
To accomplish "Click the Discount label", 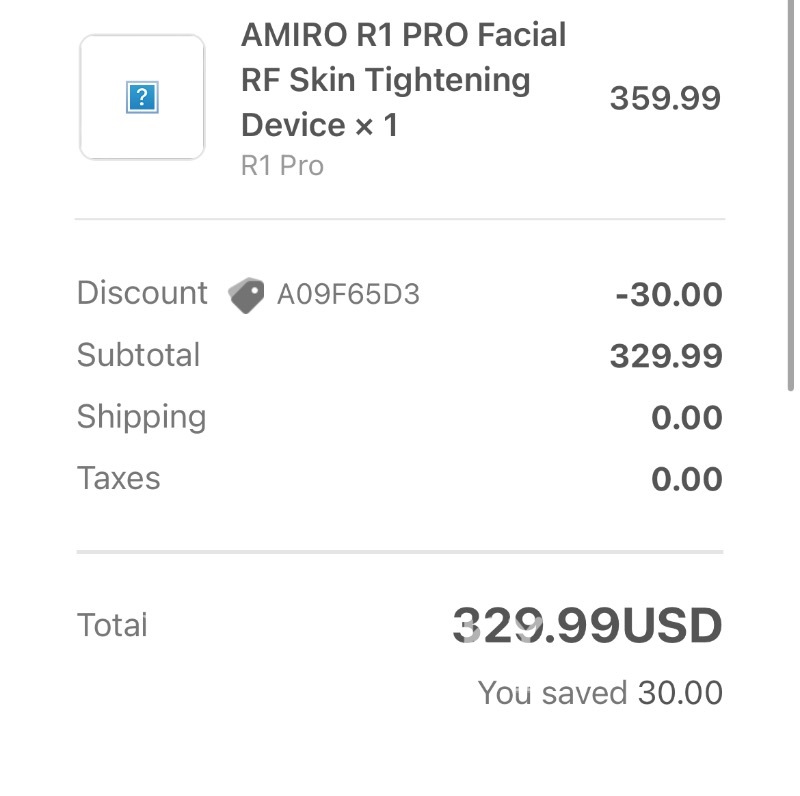I will pyautogui.click(x=142, y=293).
